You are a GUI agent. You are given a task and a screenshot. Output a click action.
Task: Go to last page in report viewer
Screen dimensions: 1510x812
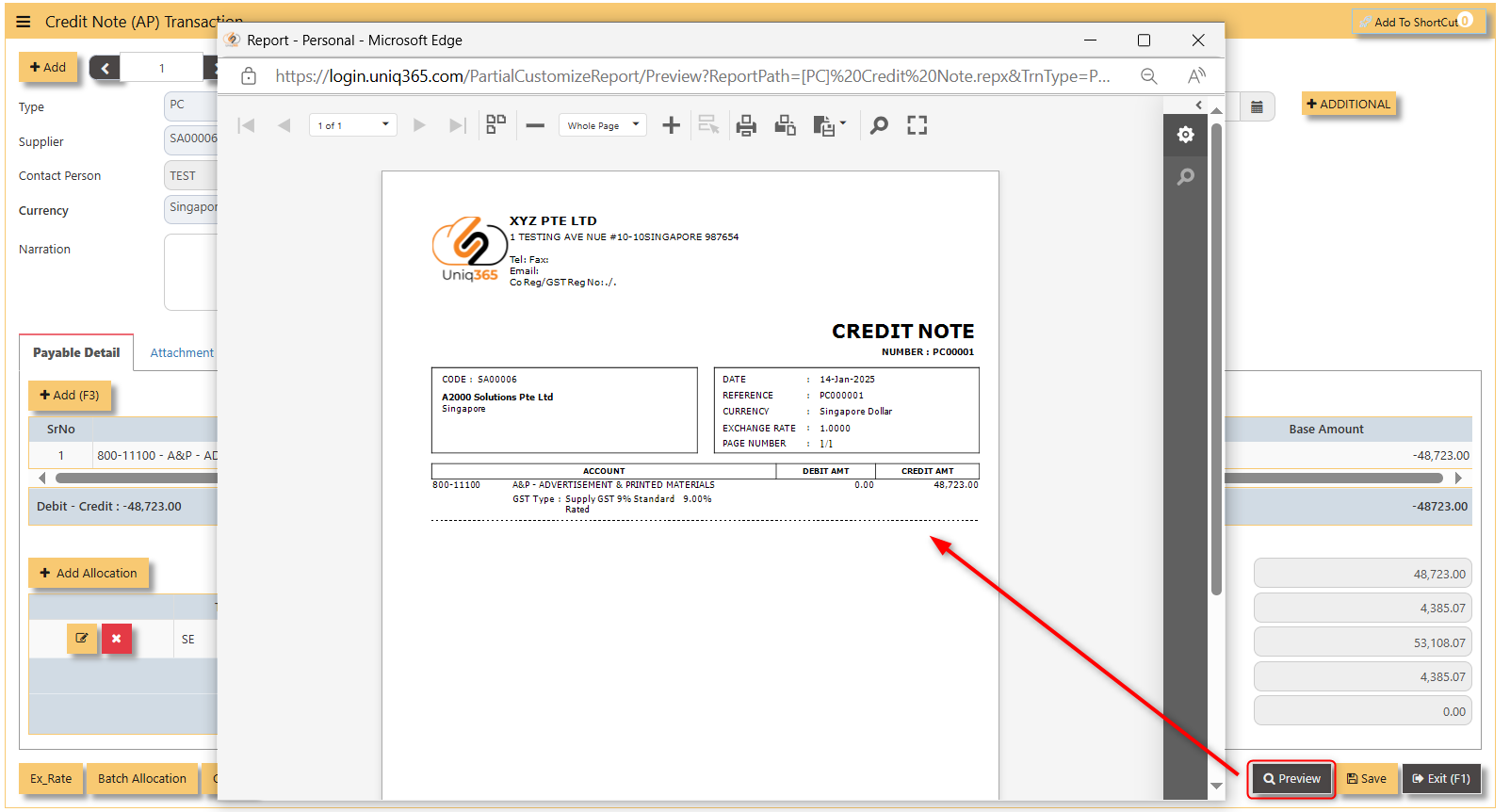pos(458,125)
